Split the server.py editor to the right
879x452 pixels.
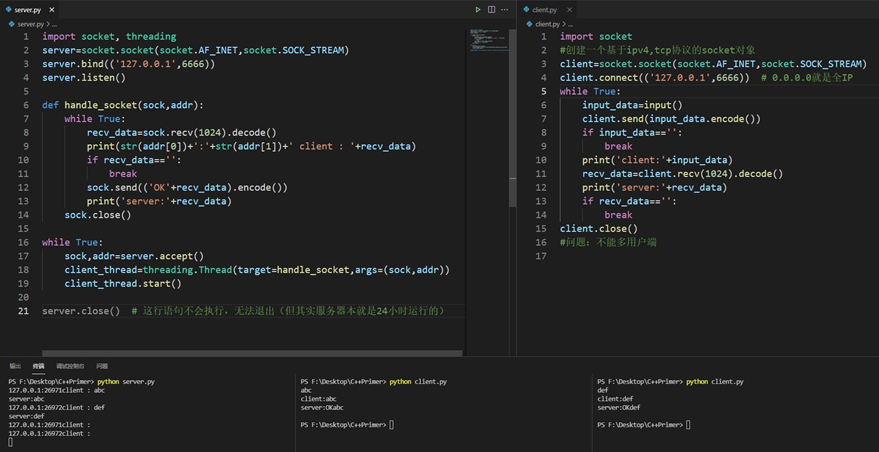tap(491, 10)
